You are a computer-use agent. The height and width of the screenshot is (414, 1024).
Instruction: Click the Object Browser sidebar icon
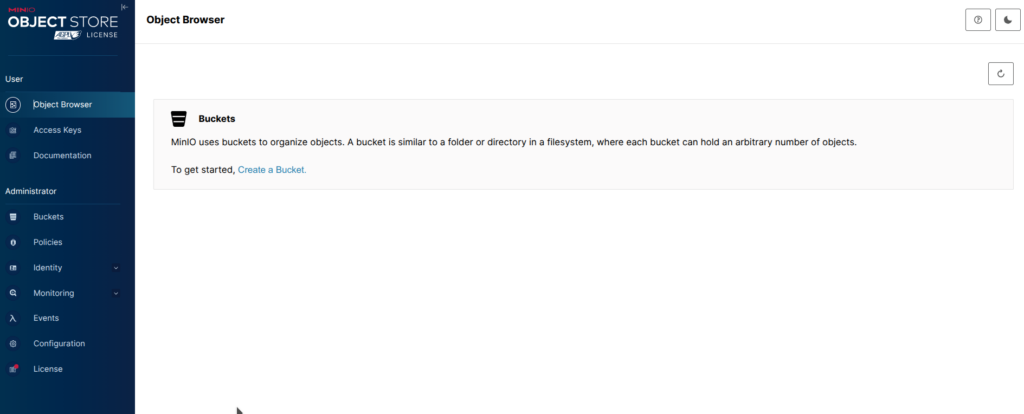click(x=13, y=104)
